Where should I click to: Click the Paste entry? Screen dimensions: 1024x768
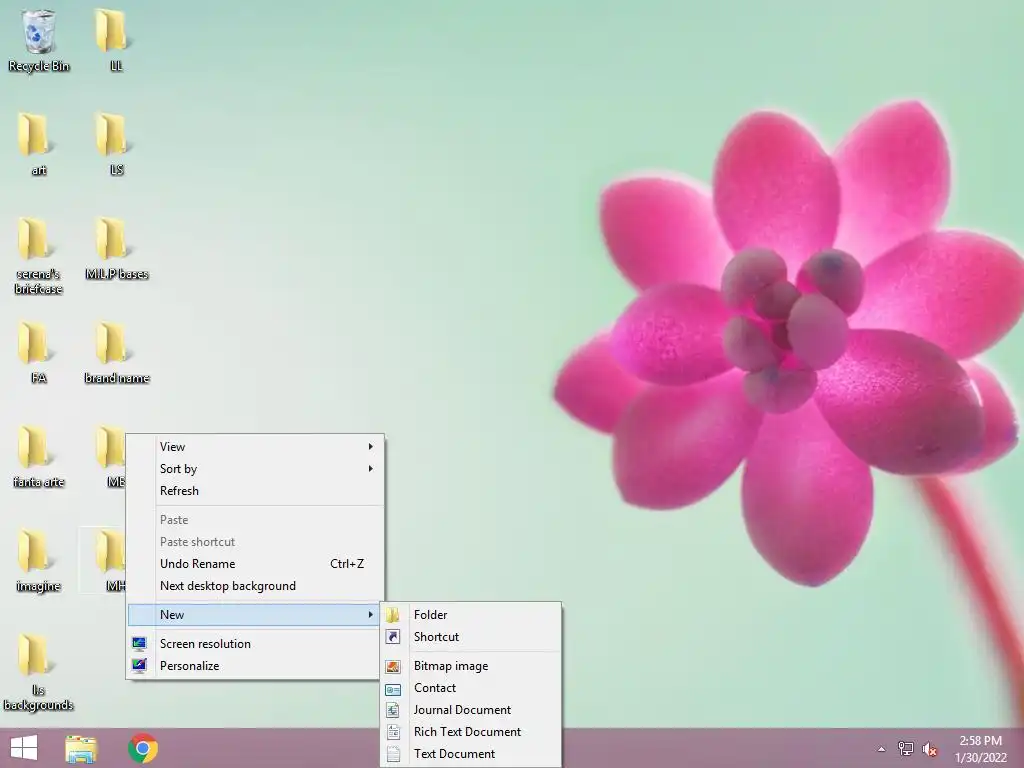(x=253, y=520)
